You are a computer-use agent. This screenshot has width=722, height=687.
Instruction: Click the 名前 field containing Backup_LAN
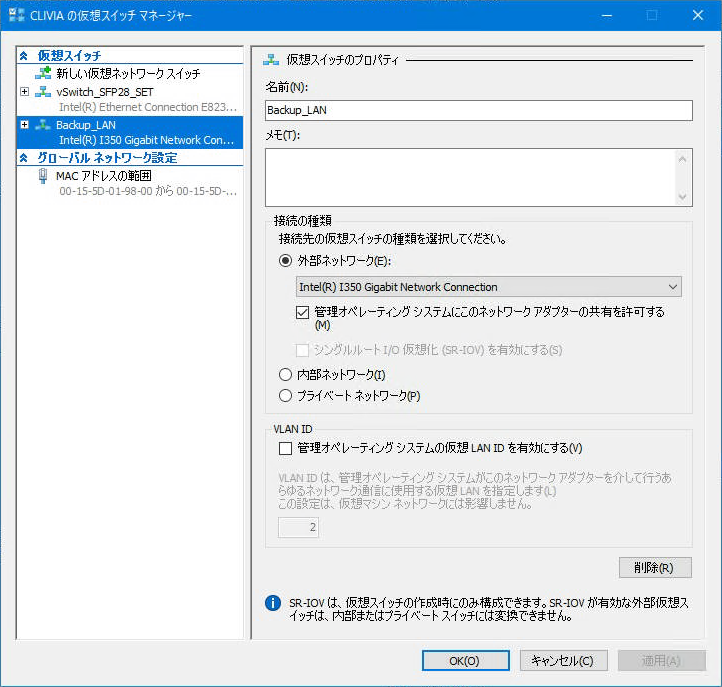click(478, 111)
